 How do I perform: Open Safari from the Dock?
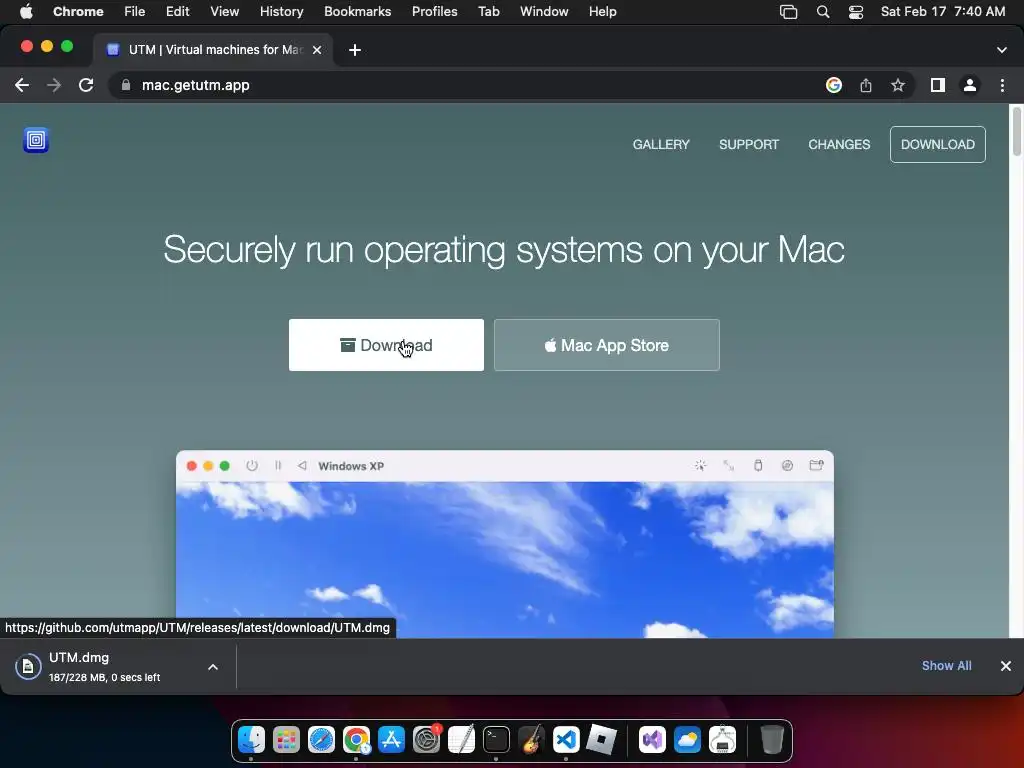pos(321,739)
